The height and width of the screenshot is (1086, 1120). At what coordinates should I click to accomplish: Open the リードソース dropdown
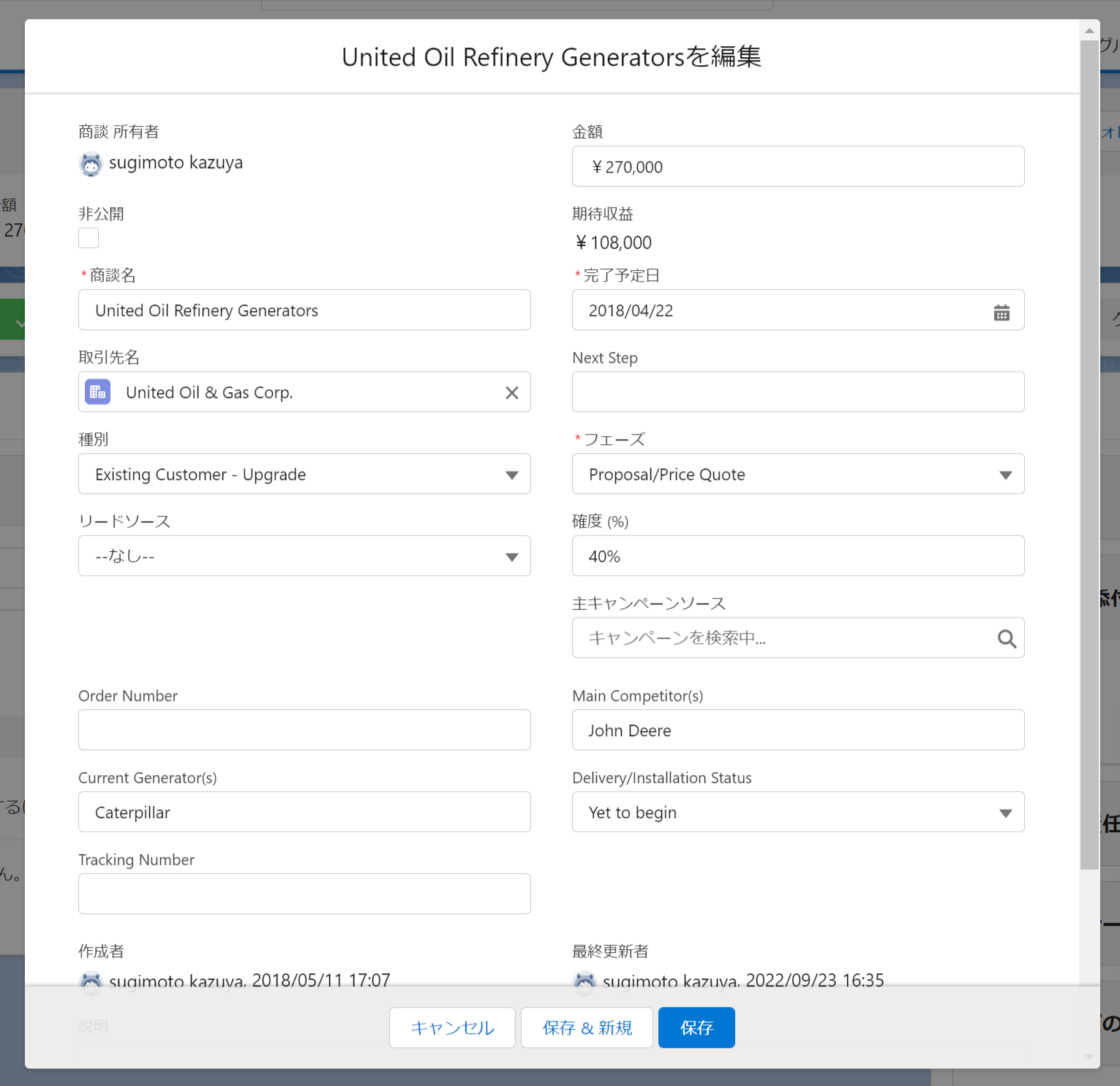pos(304,555)
